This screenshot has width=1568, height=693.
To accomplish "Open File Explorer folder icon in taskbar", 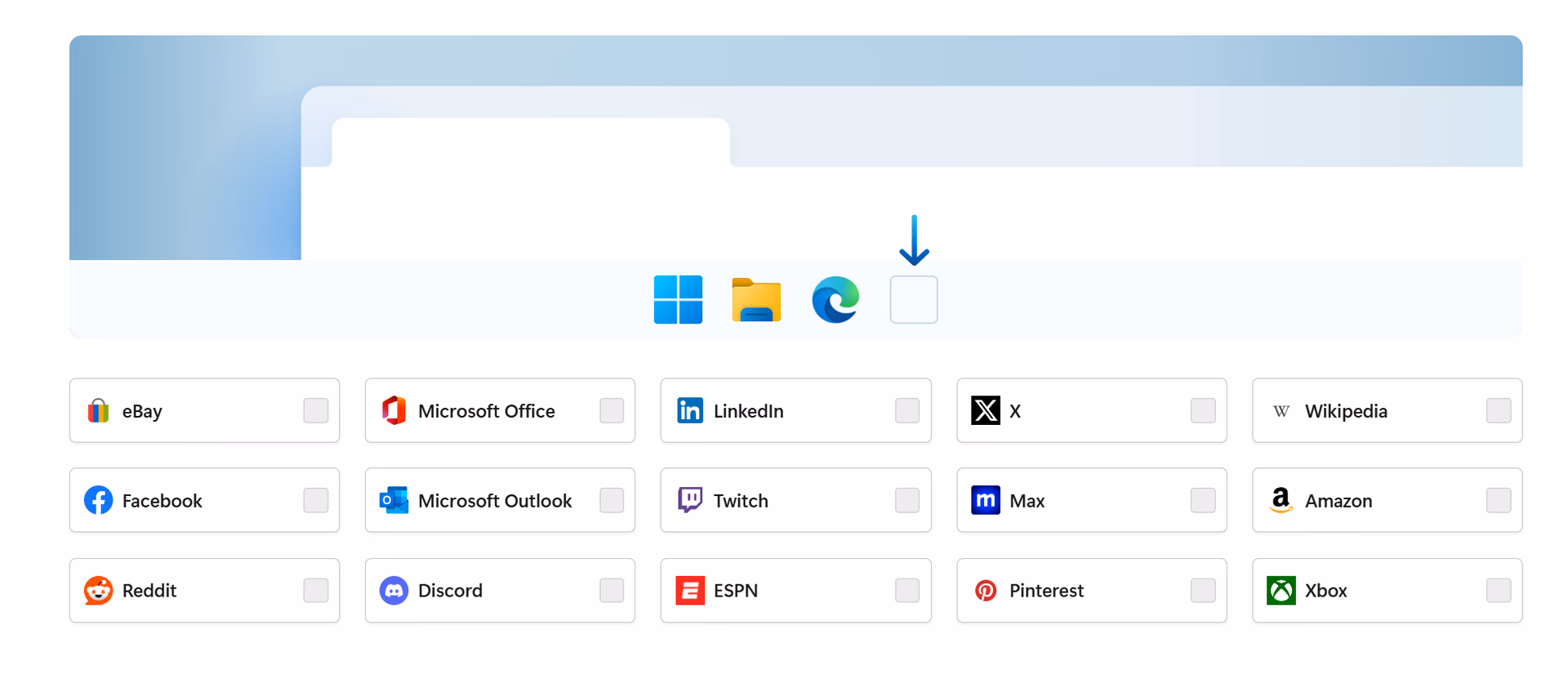I will (x=756, y=300).
